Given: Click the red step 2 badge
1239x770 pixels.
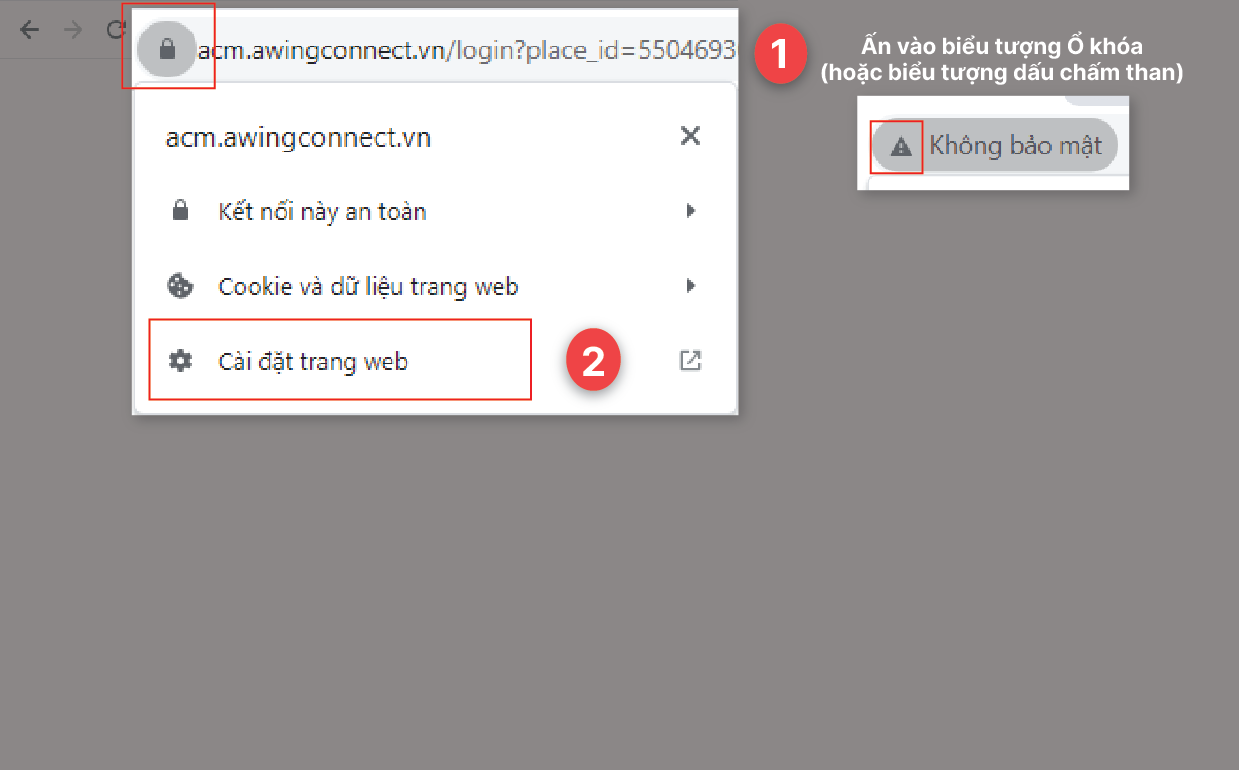Looking at the screenshot, I should pyautogui.click(x=594, y=361).
